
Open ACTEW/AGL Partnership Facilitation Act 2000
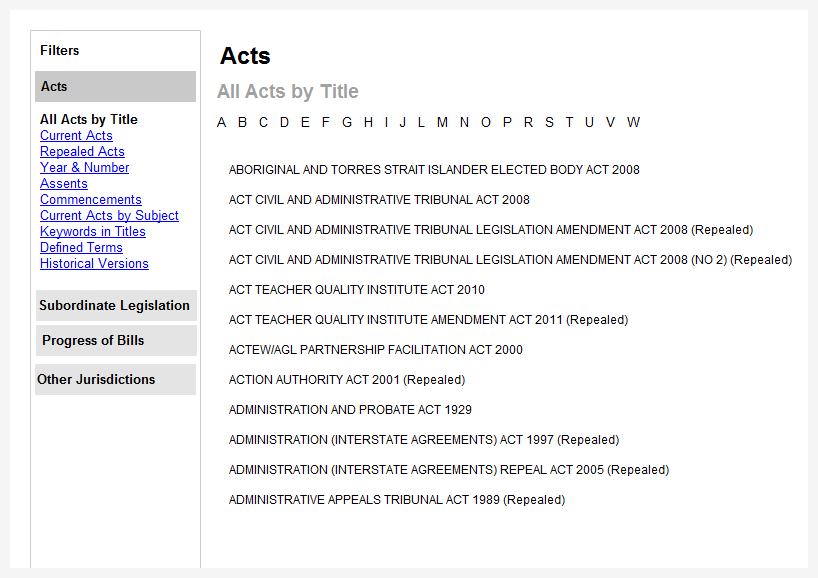[x=376, y=350]
